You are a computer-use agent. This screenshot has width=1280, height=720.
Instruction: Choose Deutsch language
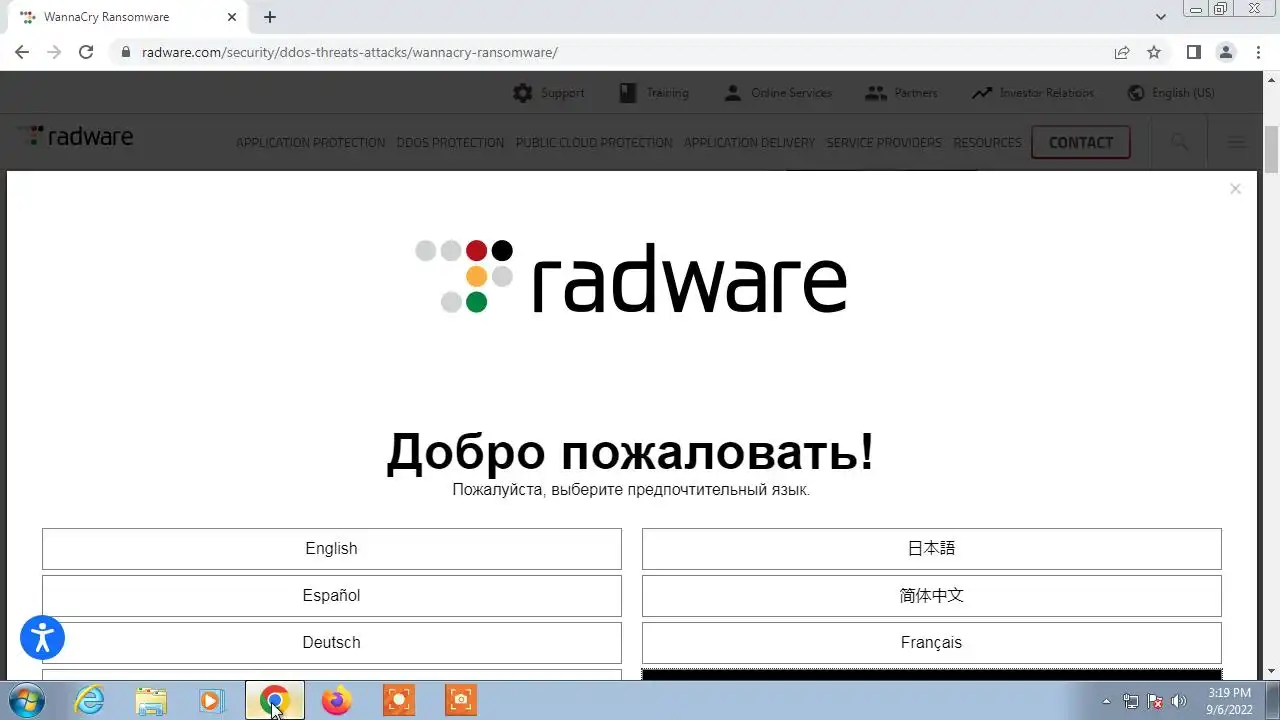click(x=332, y=643)
